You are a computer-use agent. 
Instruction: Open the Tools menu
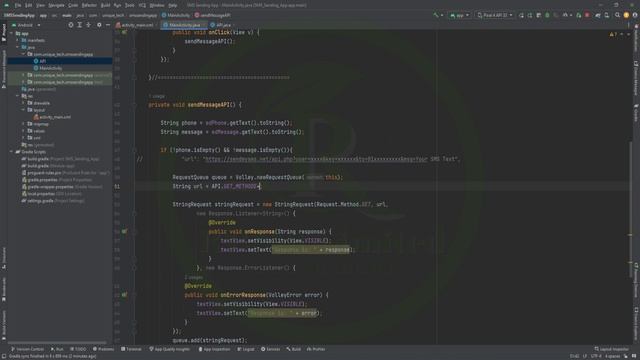pos(129,5)
